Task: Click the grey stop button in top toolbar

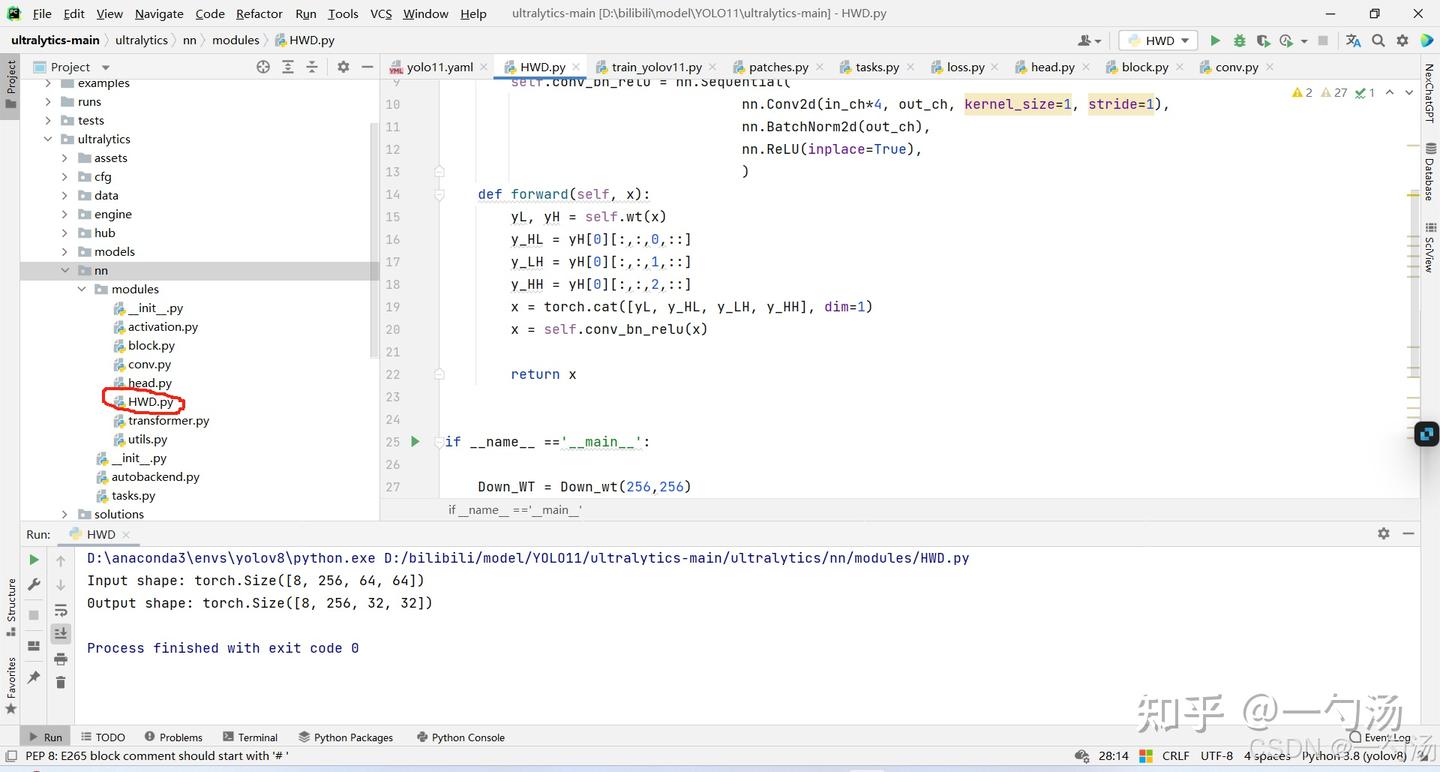Action: (x=1323, y=40)
